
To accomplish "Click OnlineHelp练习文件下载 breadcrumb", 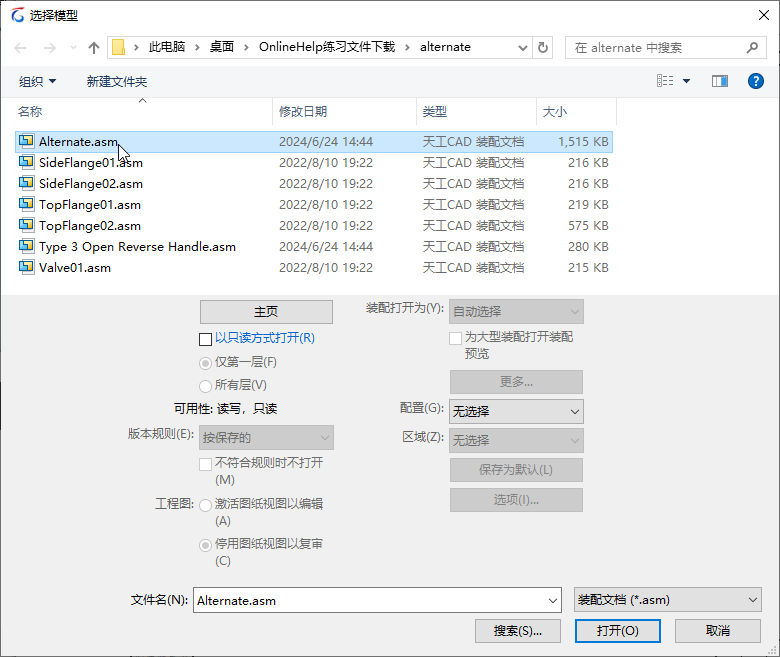I will point(327,47).
